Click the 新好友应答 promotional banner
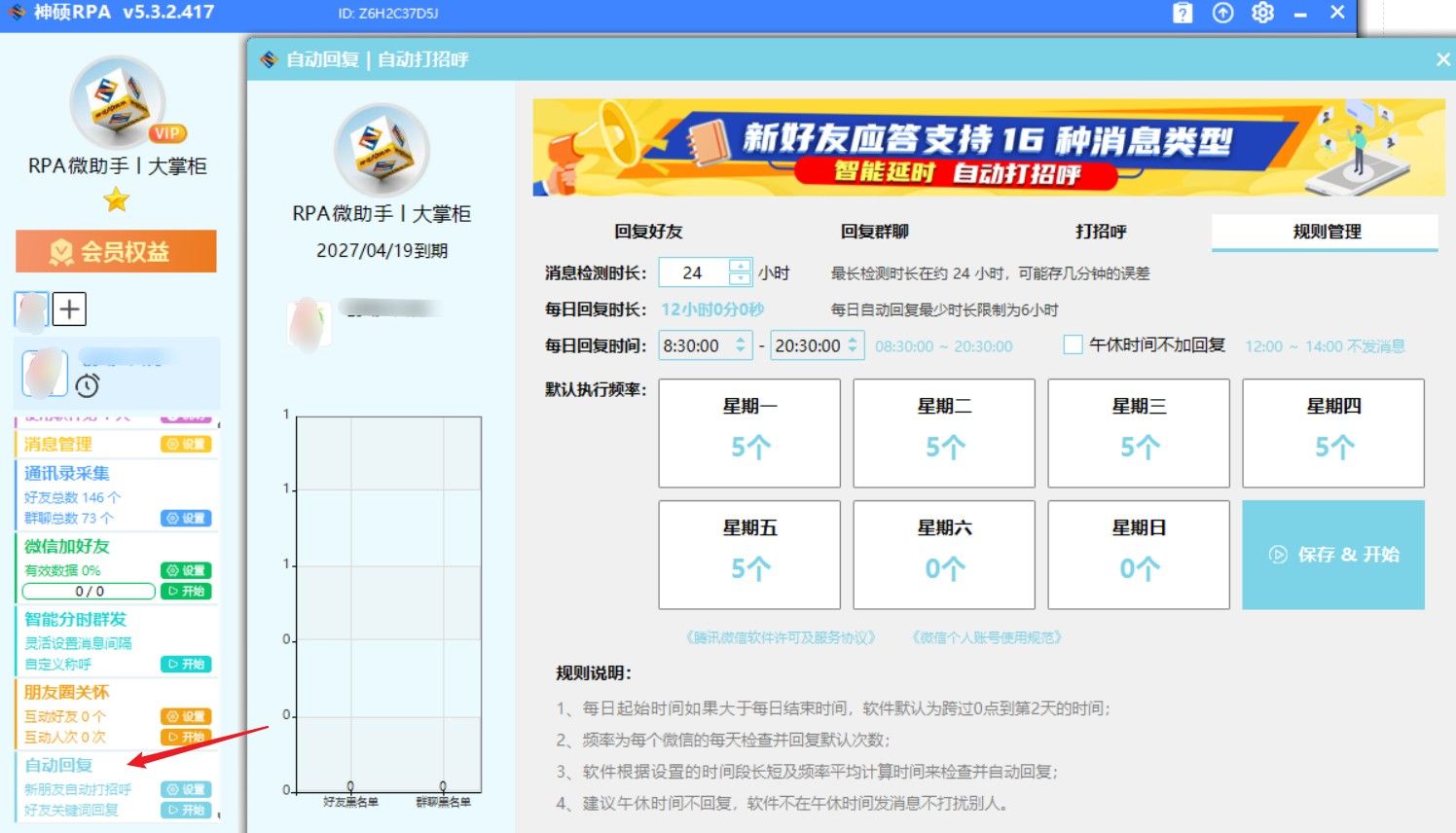Viewport: 1456px width, 833px height. point(989,148)
